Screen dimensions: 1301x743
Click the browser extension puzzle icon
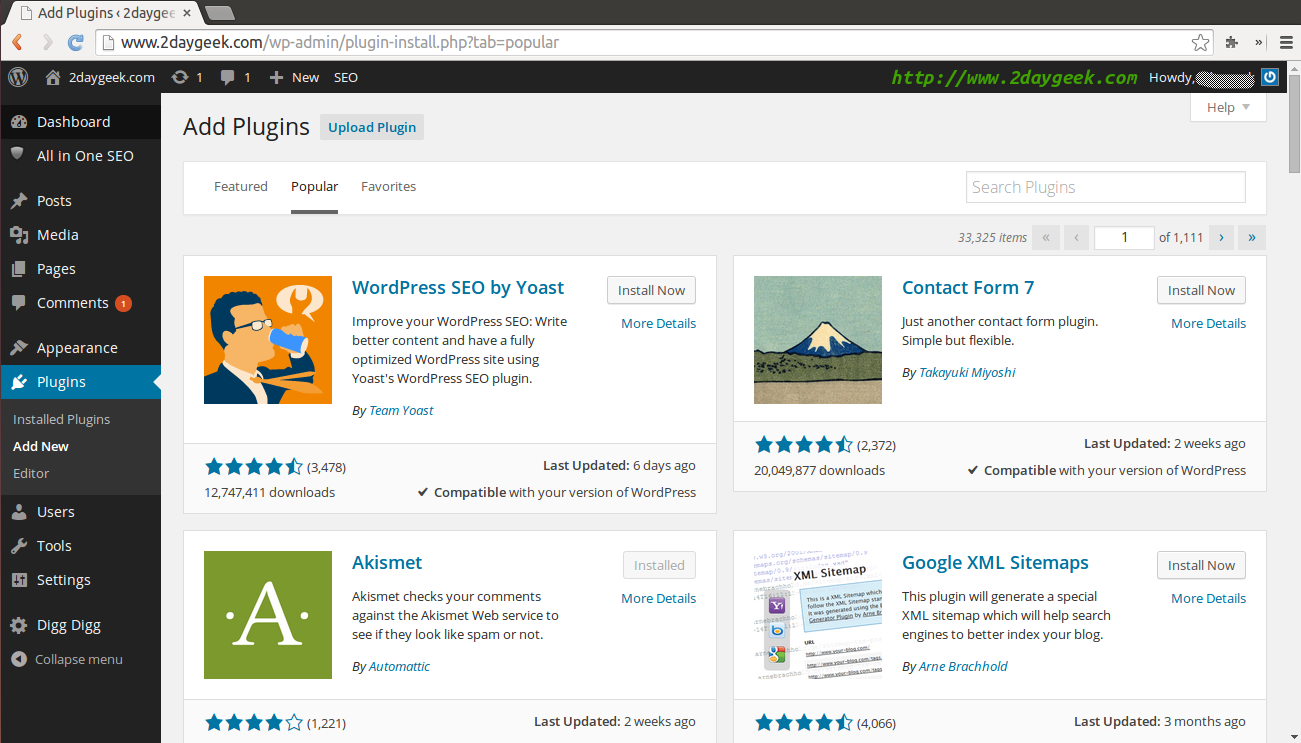tap(1232, 42)
